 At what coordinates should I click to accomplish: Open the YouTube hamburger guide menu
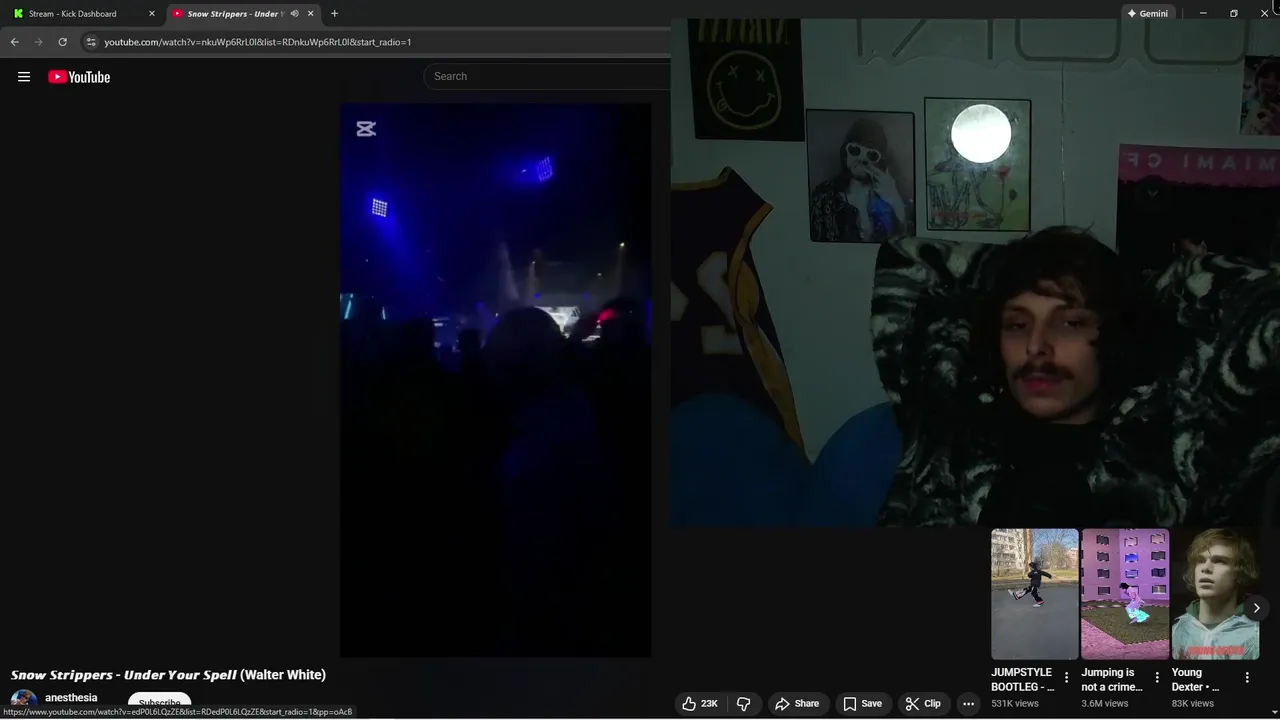(24, 77)
